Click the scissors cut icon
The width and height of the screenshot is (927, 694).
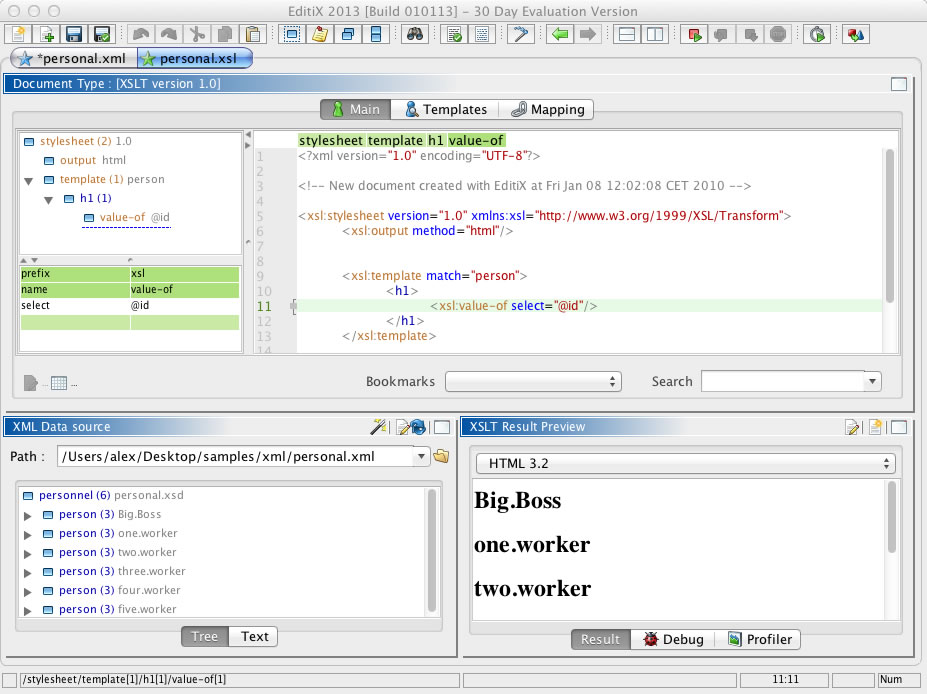[x=197, y=34]
